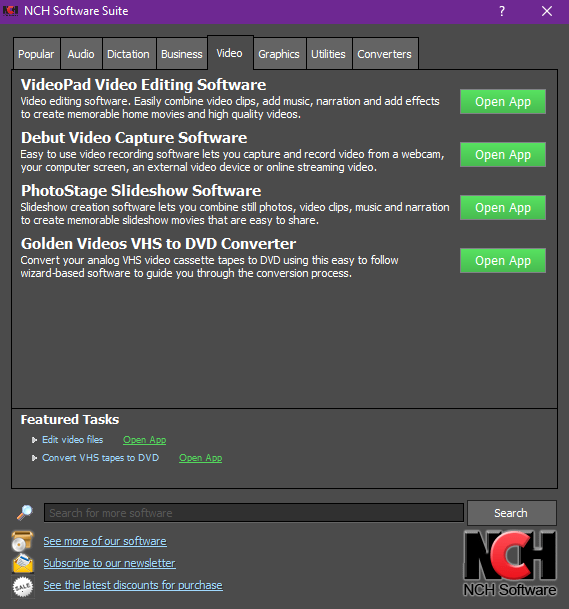Click Open App link for Convert VHS tapes
This screenshot has width=569, height=609.
coord(200,458)
